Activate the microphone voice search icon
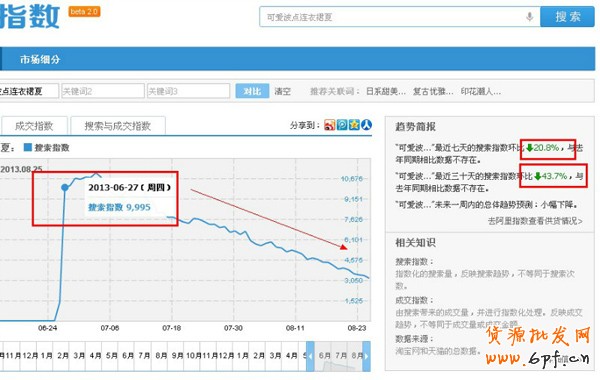Image resolution: width=600 pixels, height=380 pixels. coord(530,17)
